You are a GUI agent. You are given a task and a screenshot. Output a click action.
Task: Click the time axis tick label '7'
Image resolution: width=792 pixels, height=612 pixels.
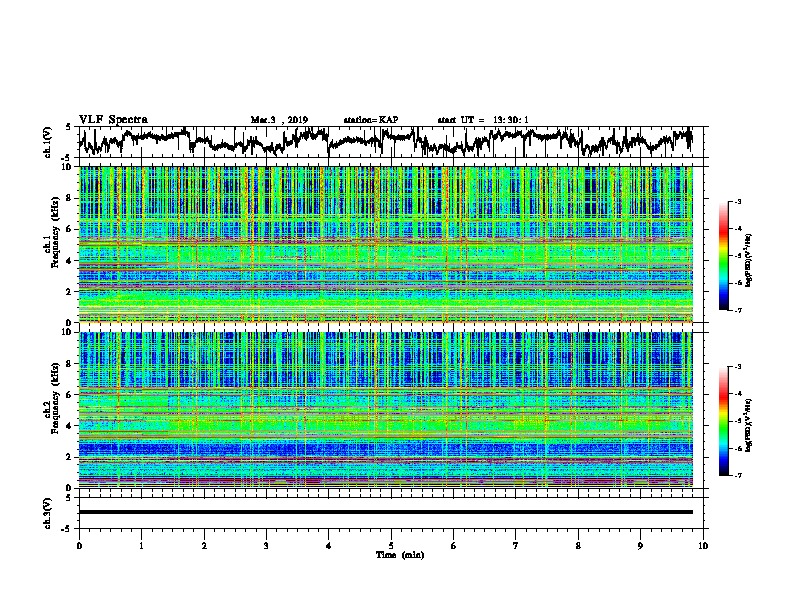[516, 546]
